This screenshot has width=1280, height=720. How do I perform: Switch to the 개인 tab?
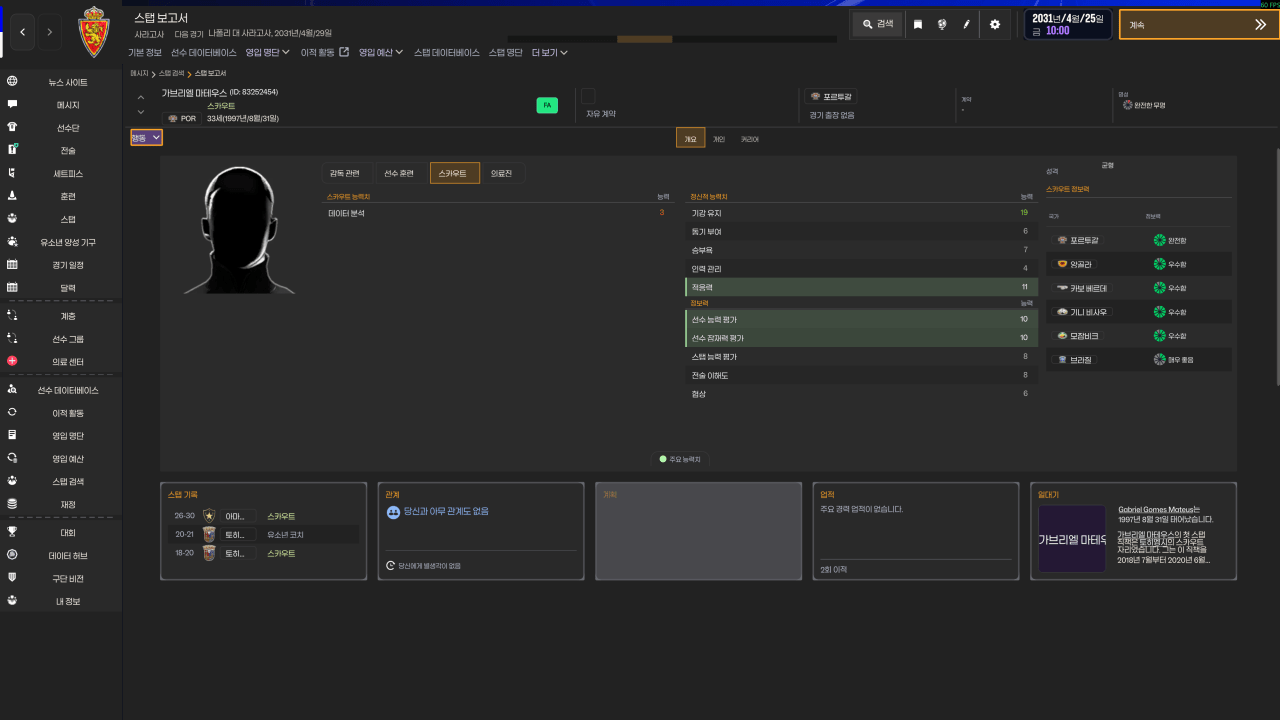719,139
